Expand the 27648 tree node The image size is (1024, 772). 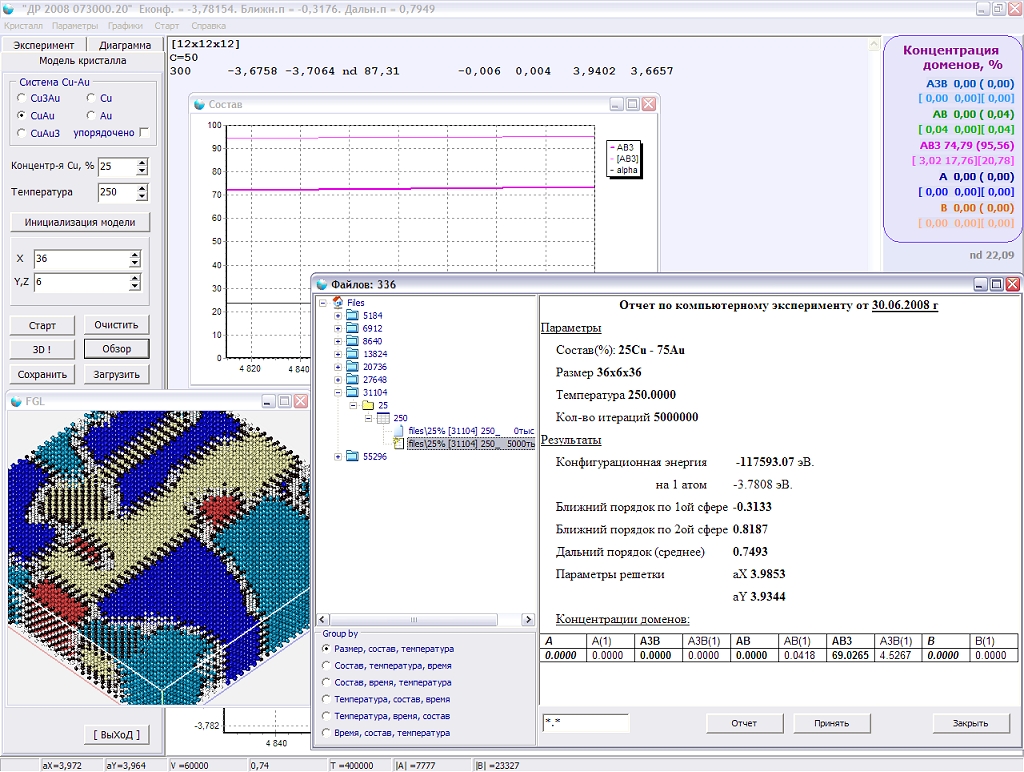[338, 379]
